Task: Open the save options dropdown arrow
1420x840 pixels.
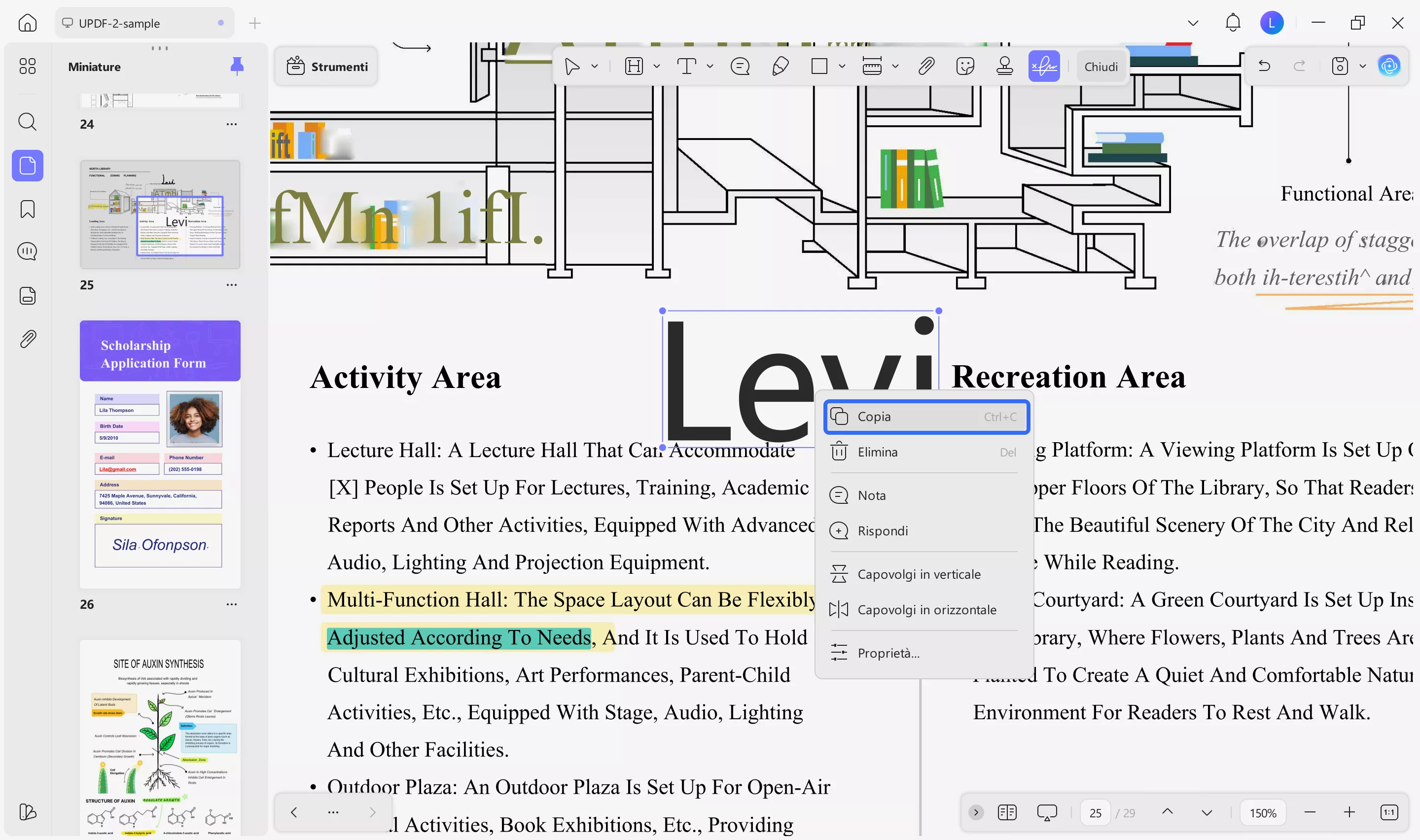Action: pos(1362,67)
